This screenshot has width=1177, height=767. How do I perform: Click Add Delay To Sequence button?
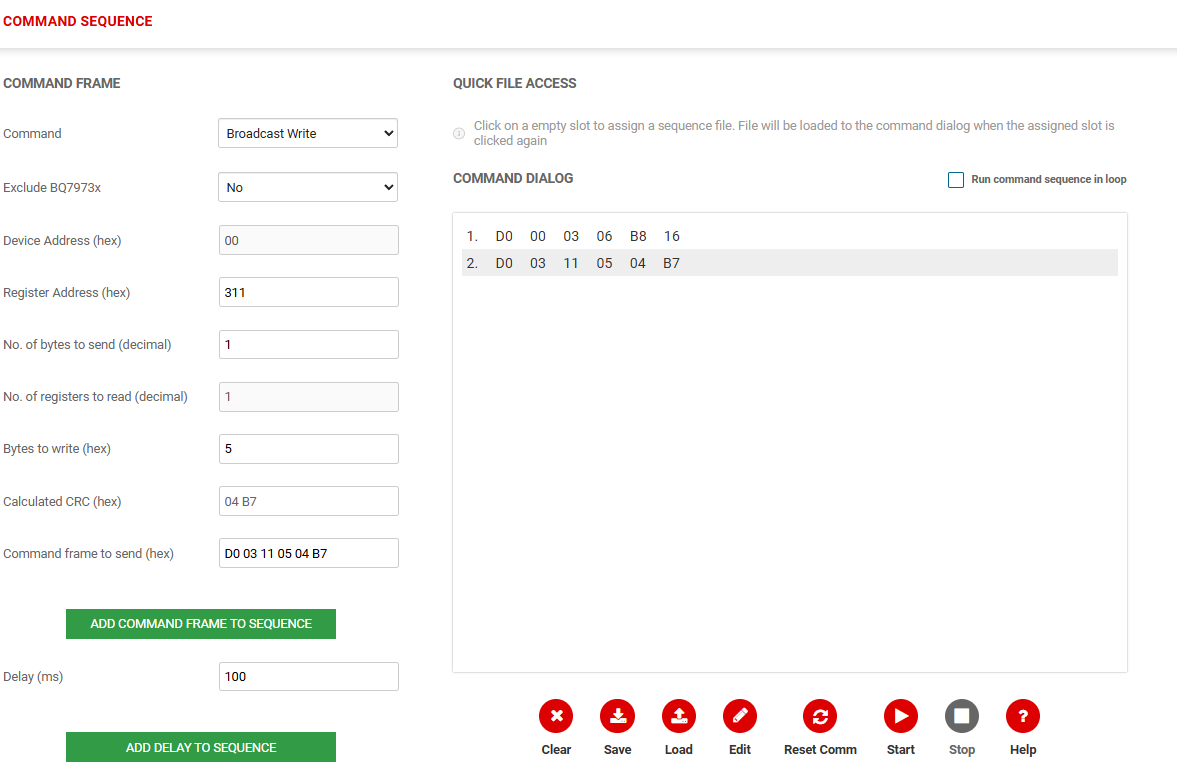tap(201, 747)
